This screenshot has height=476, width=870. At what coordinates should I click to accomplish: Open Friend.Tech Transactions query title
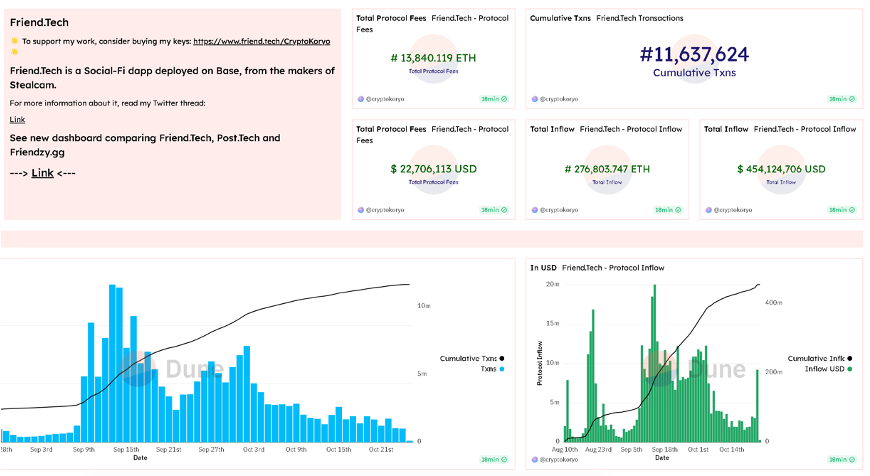click(640, 18)
